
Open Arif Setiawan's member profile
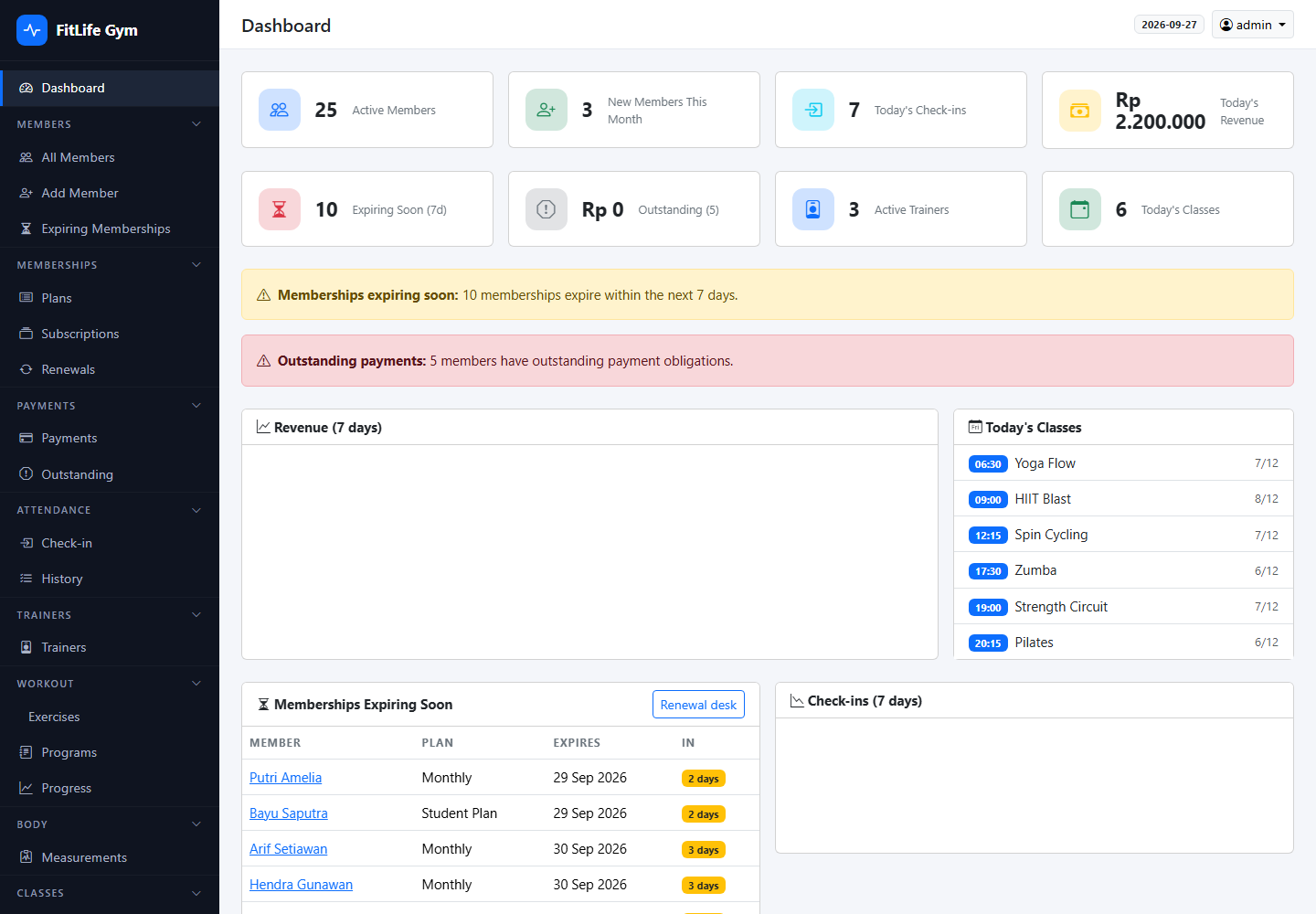pos(288,849)
